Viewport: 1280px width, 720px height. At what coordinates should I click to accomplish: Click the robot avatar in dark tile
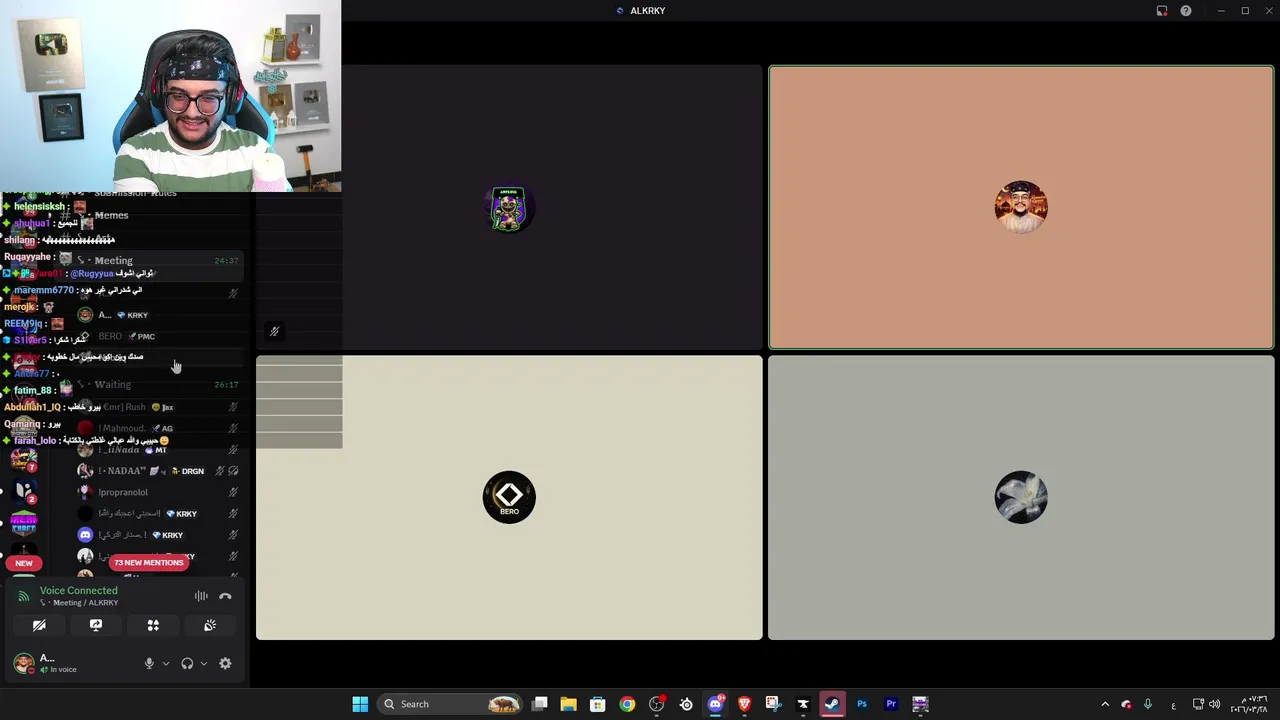coord(509,207)
